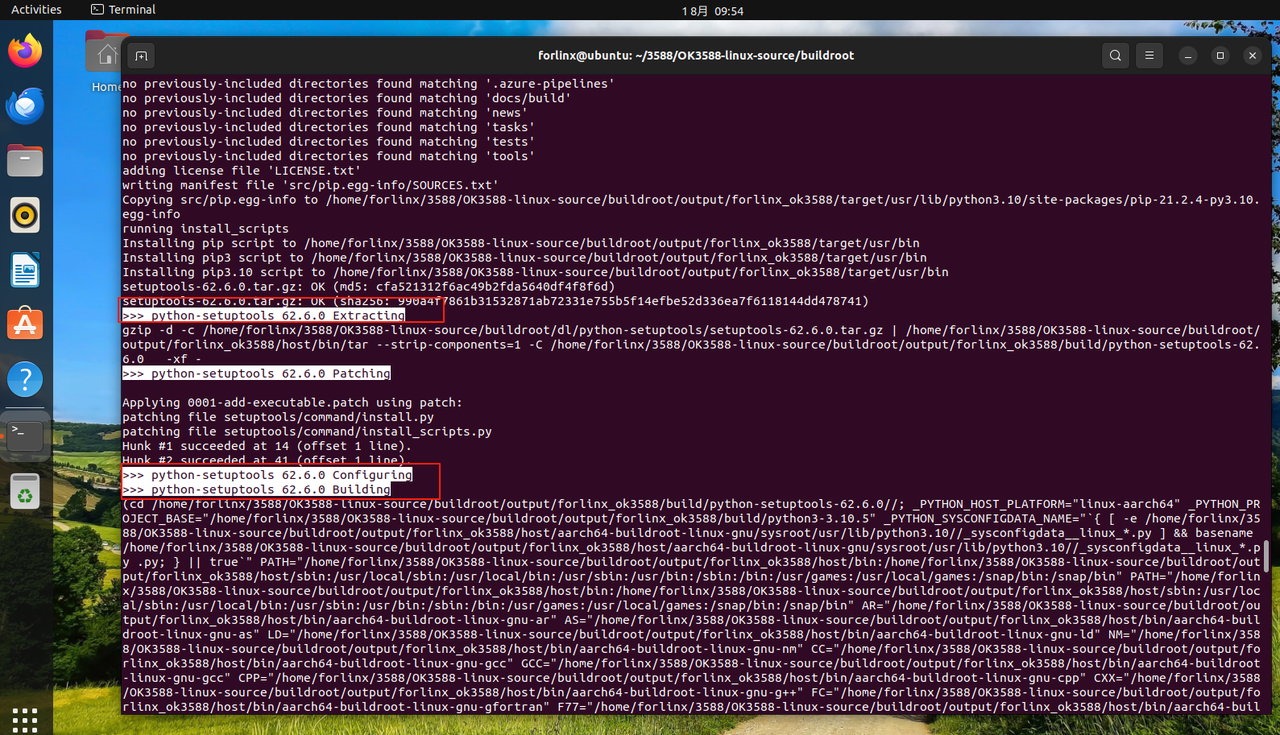1280x735 pixels.
Task: Open Ubuntu Software from the dock
Action: click(24, 323)
